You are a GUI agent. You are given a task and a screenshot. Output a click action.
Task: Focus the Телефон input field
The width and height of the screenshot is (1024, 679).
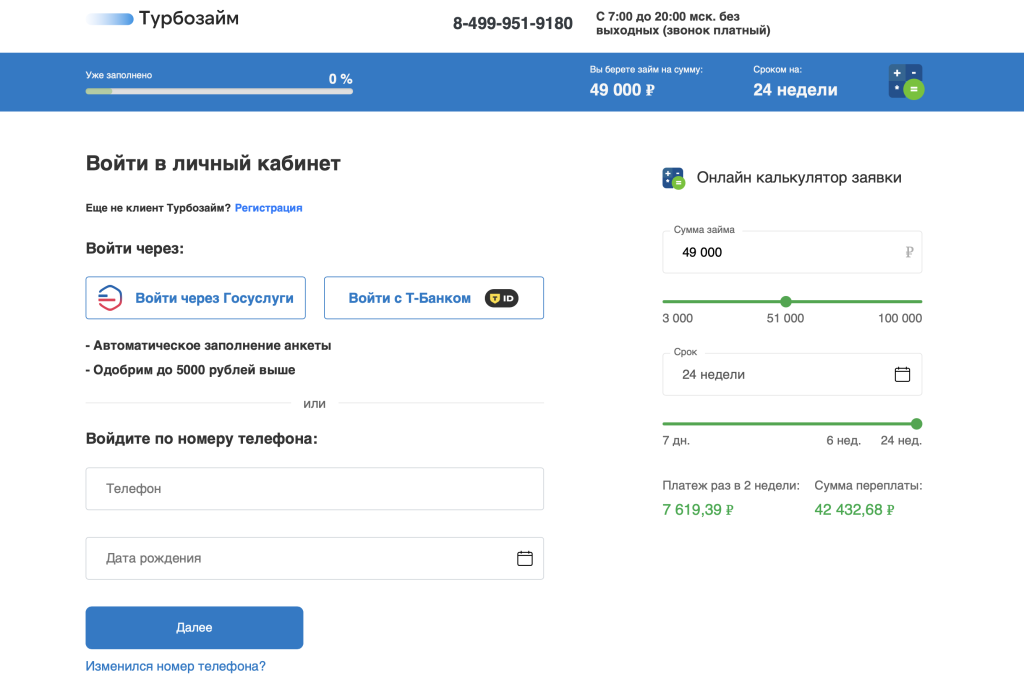click(x=314, y=489)
